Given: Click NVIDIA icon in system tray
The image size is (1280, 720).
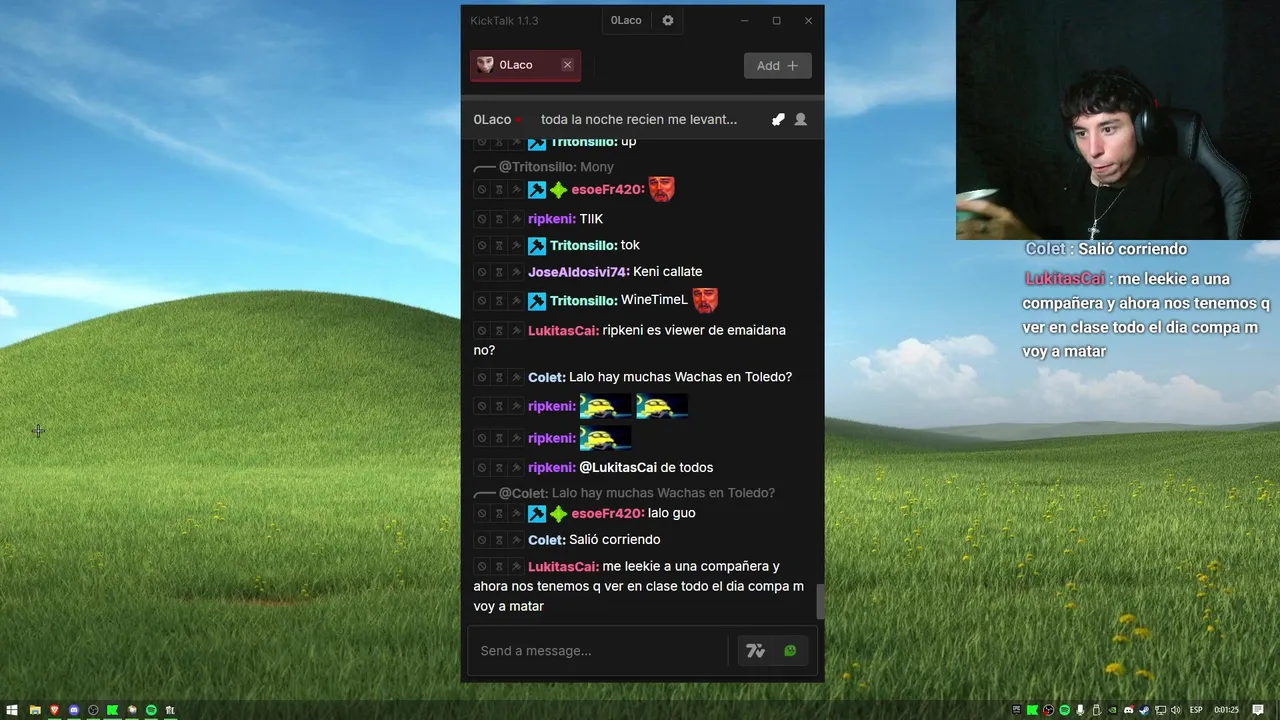Looking at the screenshot, I should [1112, 710].
